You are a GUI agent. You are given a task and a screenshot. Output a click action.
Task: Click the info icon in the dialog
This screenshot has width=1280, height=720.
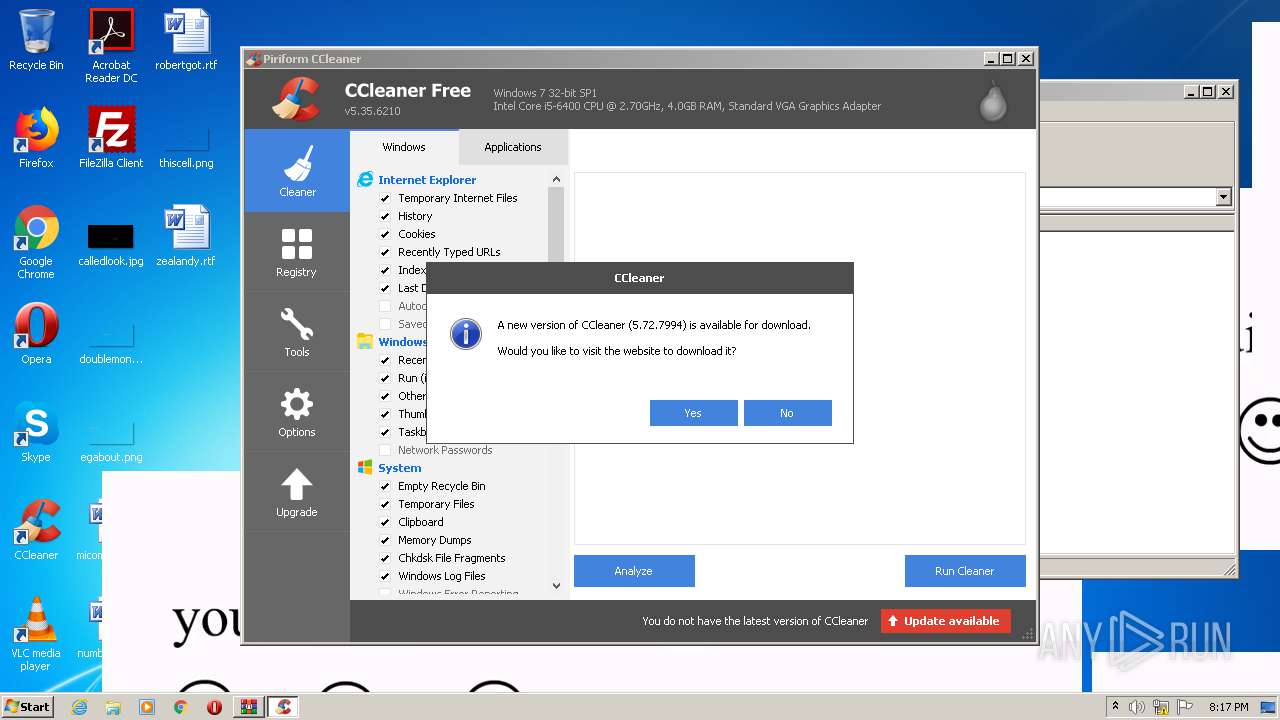466,334
